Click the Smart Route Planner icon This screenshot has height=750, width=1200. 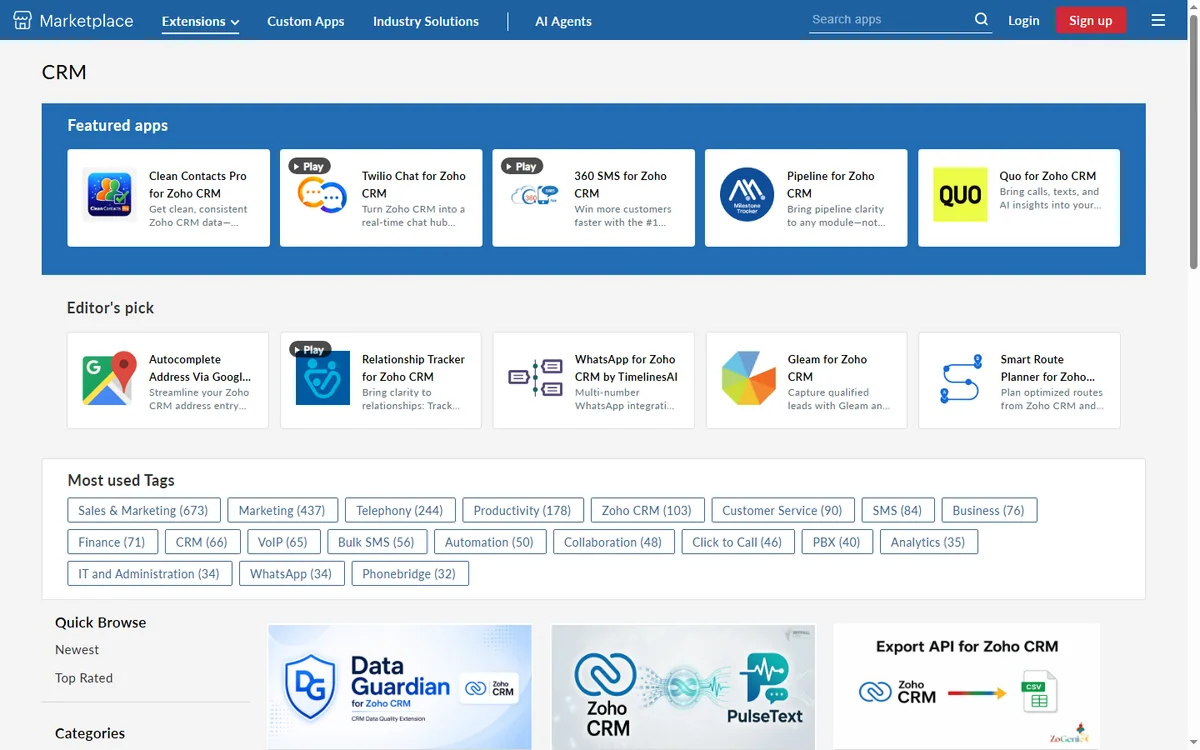[x=961, y=380]
